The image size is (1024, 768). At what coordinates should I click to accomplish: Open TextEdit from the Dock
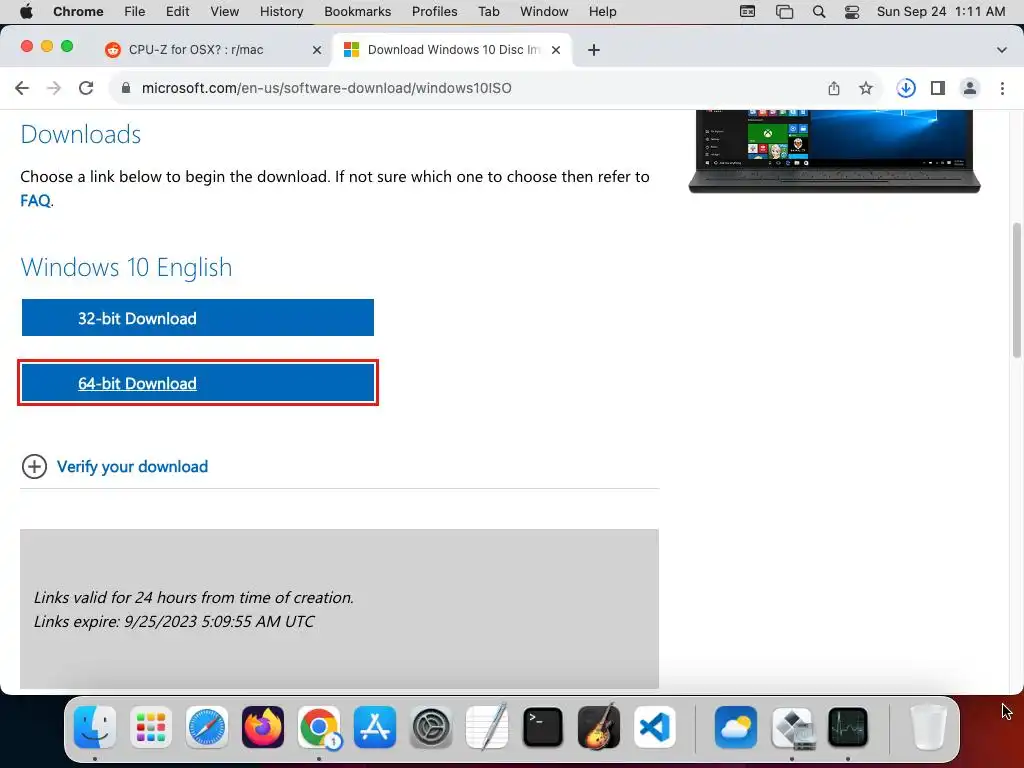pyautogui.click(x=487, y=727)
